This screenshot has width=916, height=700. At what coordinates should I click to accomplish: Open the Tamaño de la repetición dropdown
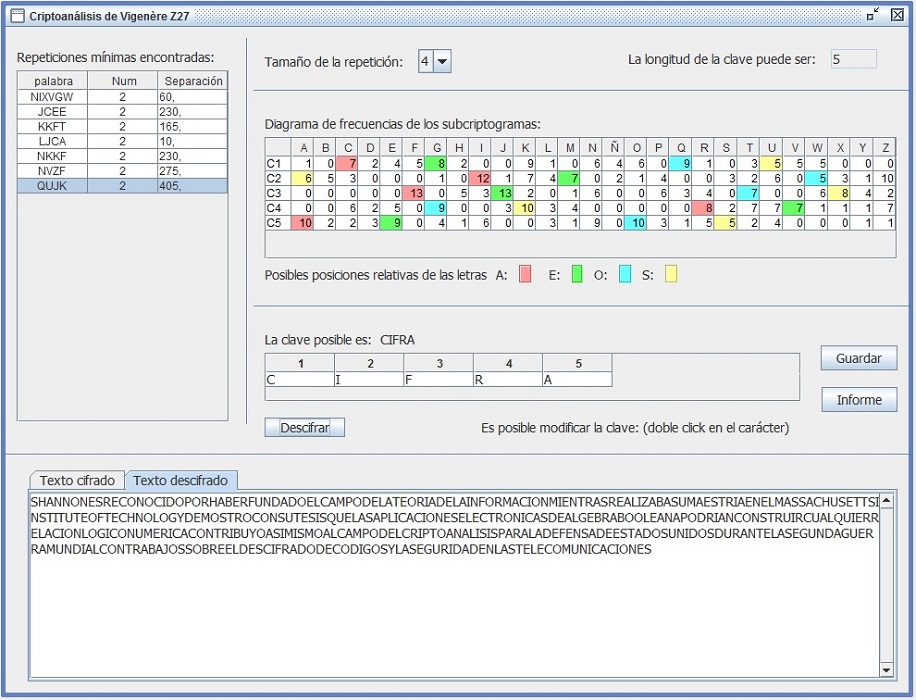point(443,62)
